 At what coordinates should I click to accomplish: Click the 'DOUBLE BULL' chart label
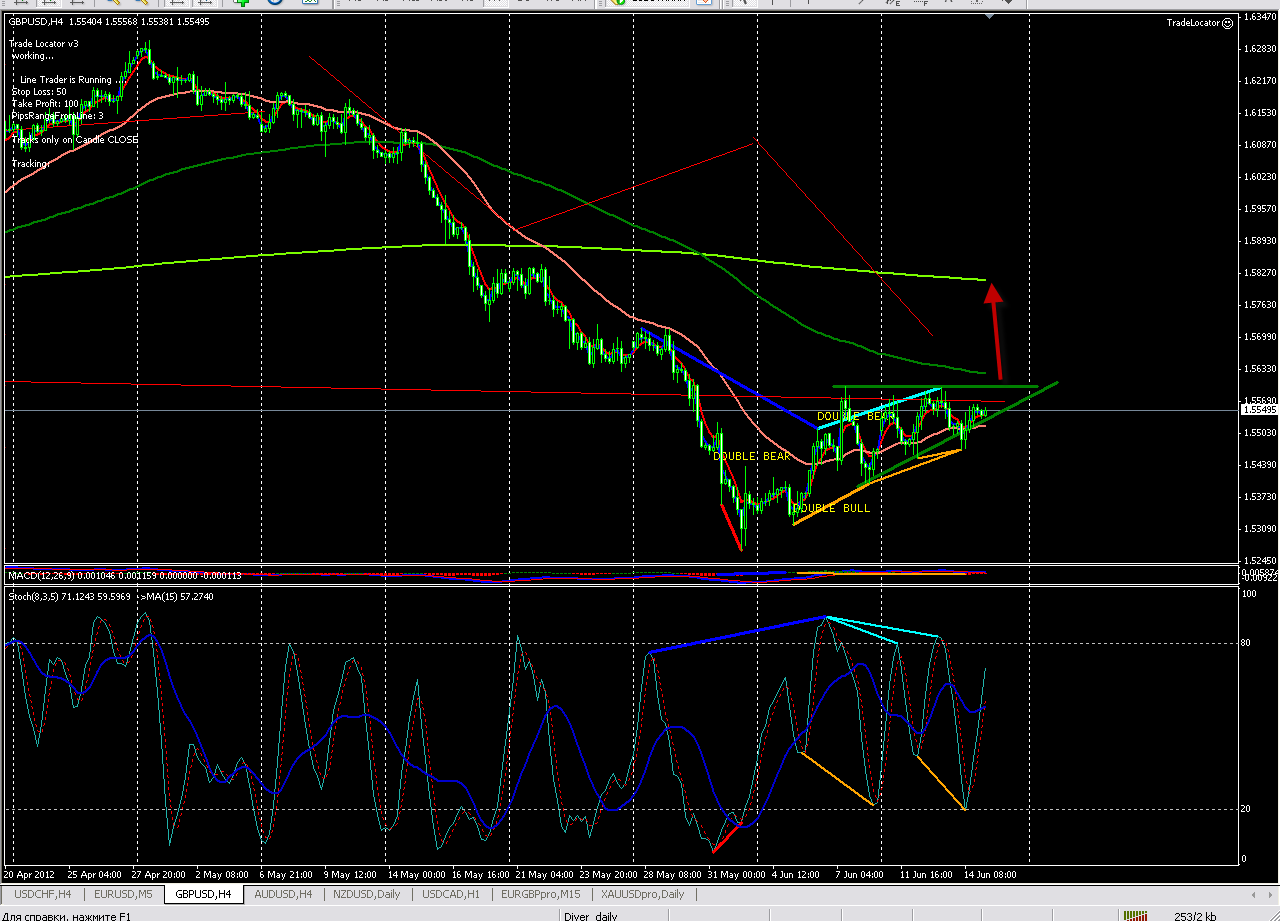pos(831,508)
